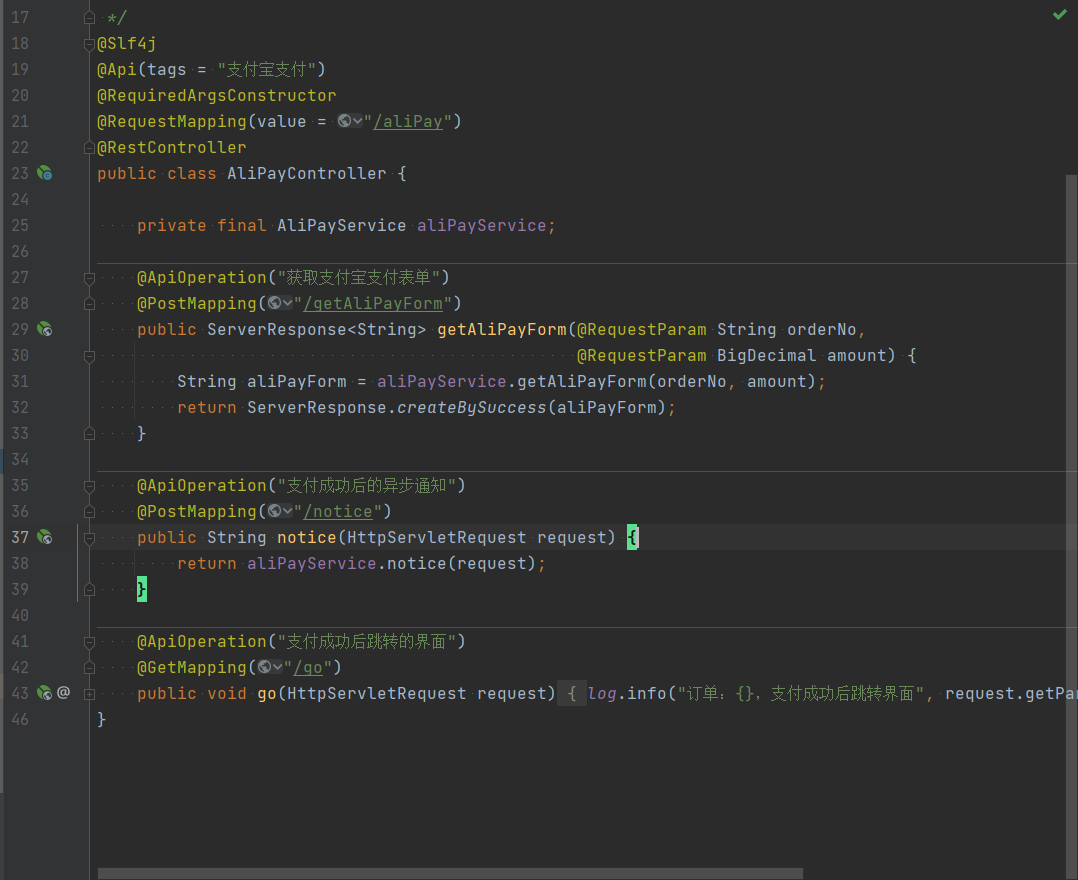Click the globe icon before "/aliPay" mapping

click(x=345, y=121)
